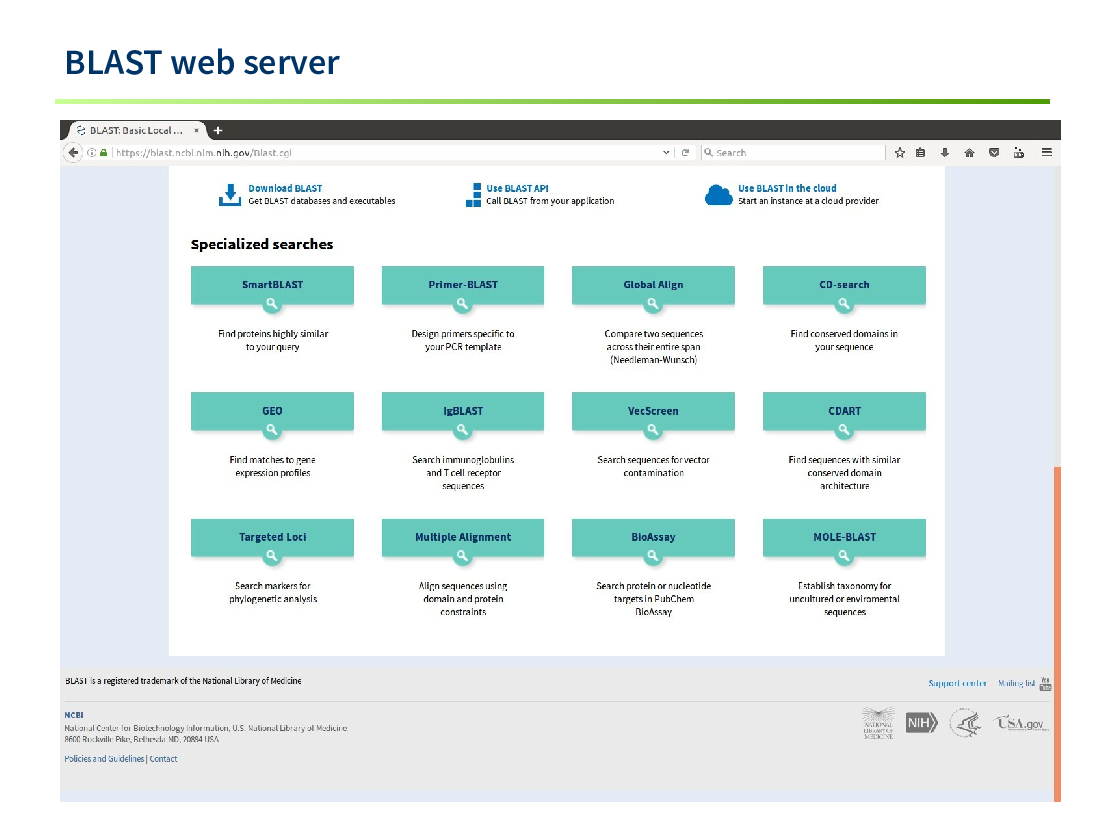Open the Global Align search card
Screen dimensions: 1102x827
[653, 285]
